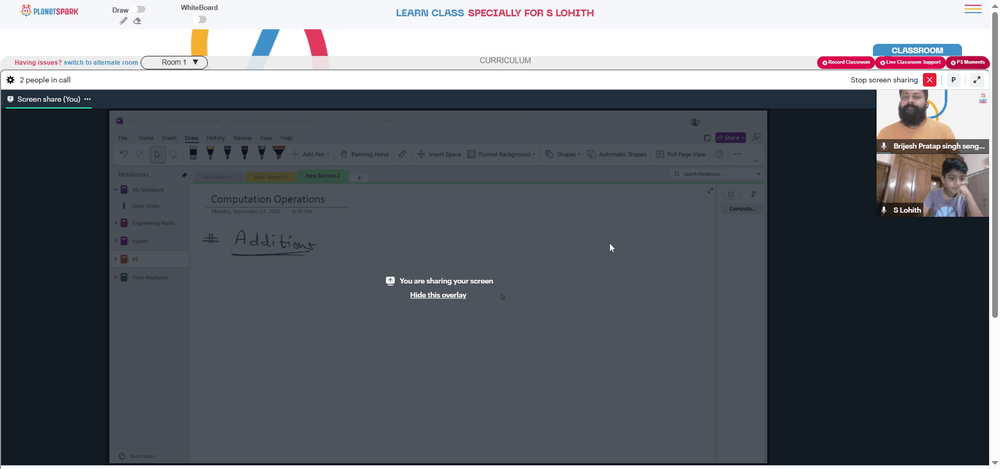The image size is (1000, 469).
Task: Open the CLASSROOM tab
Action: pos(917,50)
